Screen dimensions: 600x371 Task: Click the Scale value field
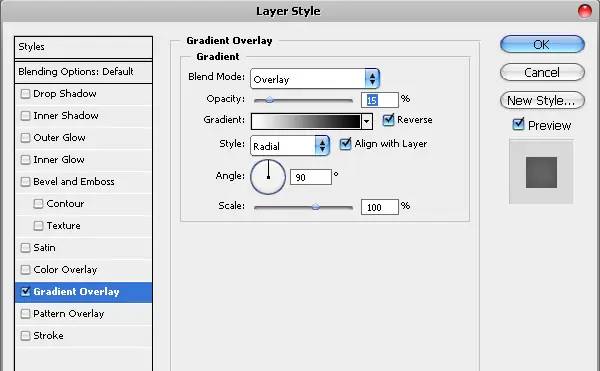coord(380,207)
